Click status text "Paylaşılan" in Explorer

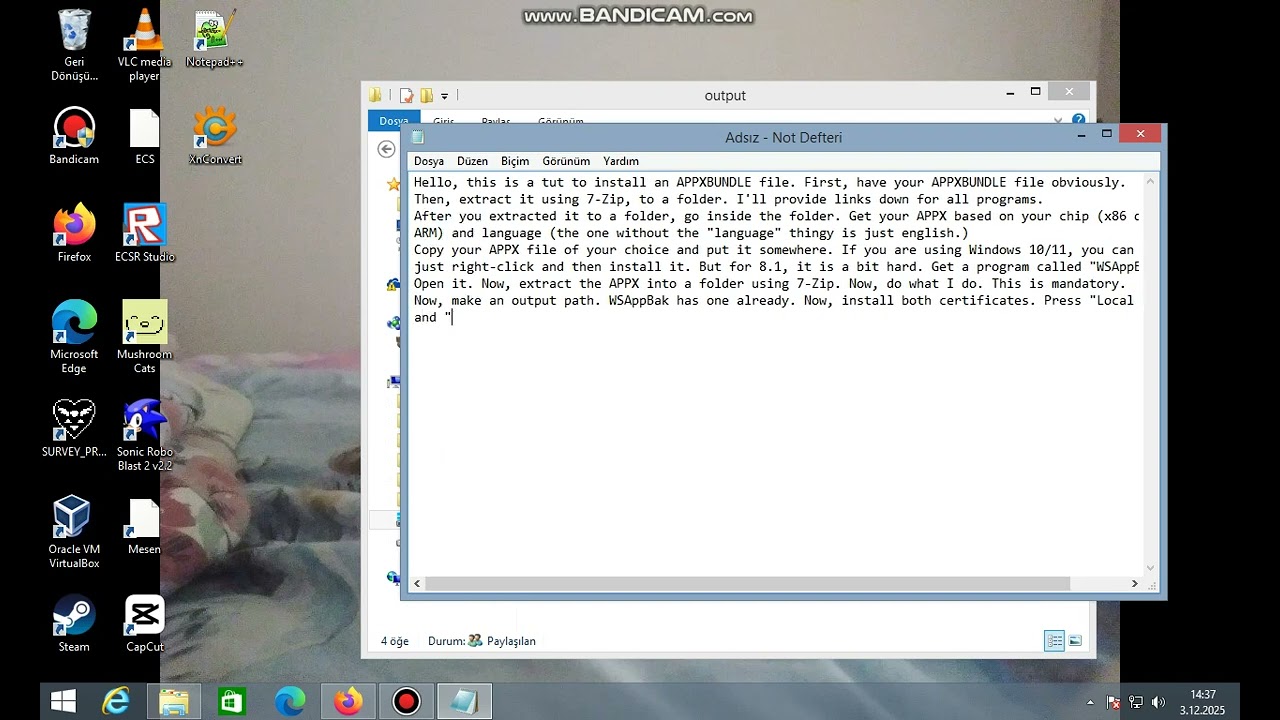tap(511, 641)
